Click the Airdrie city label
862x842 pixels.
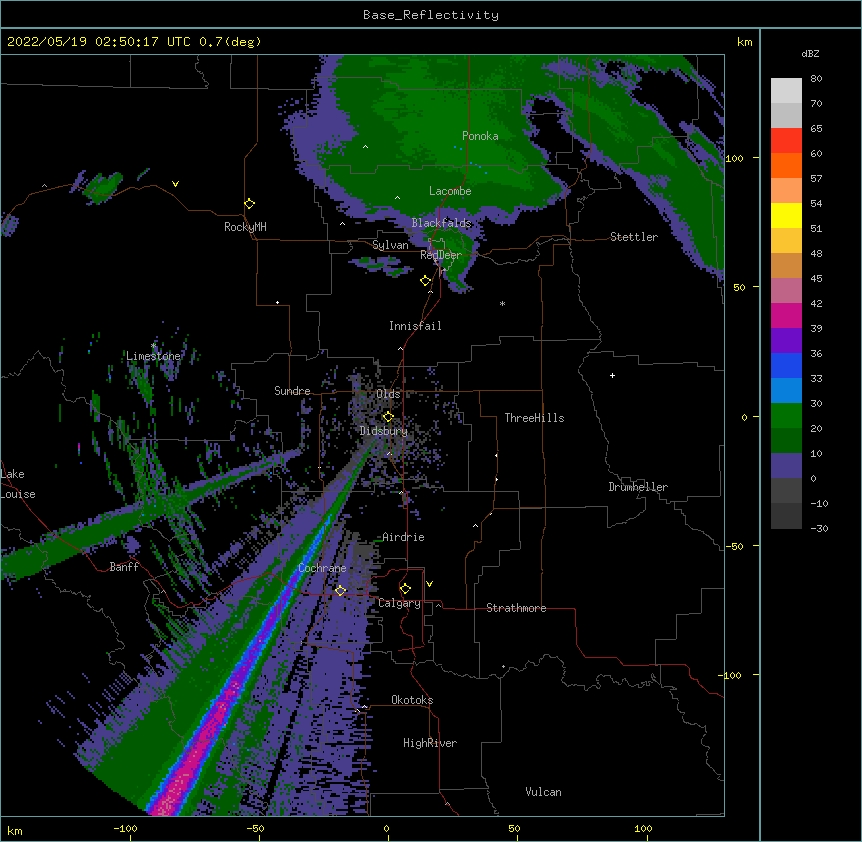(403, 537)
